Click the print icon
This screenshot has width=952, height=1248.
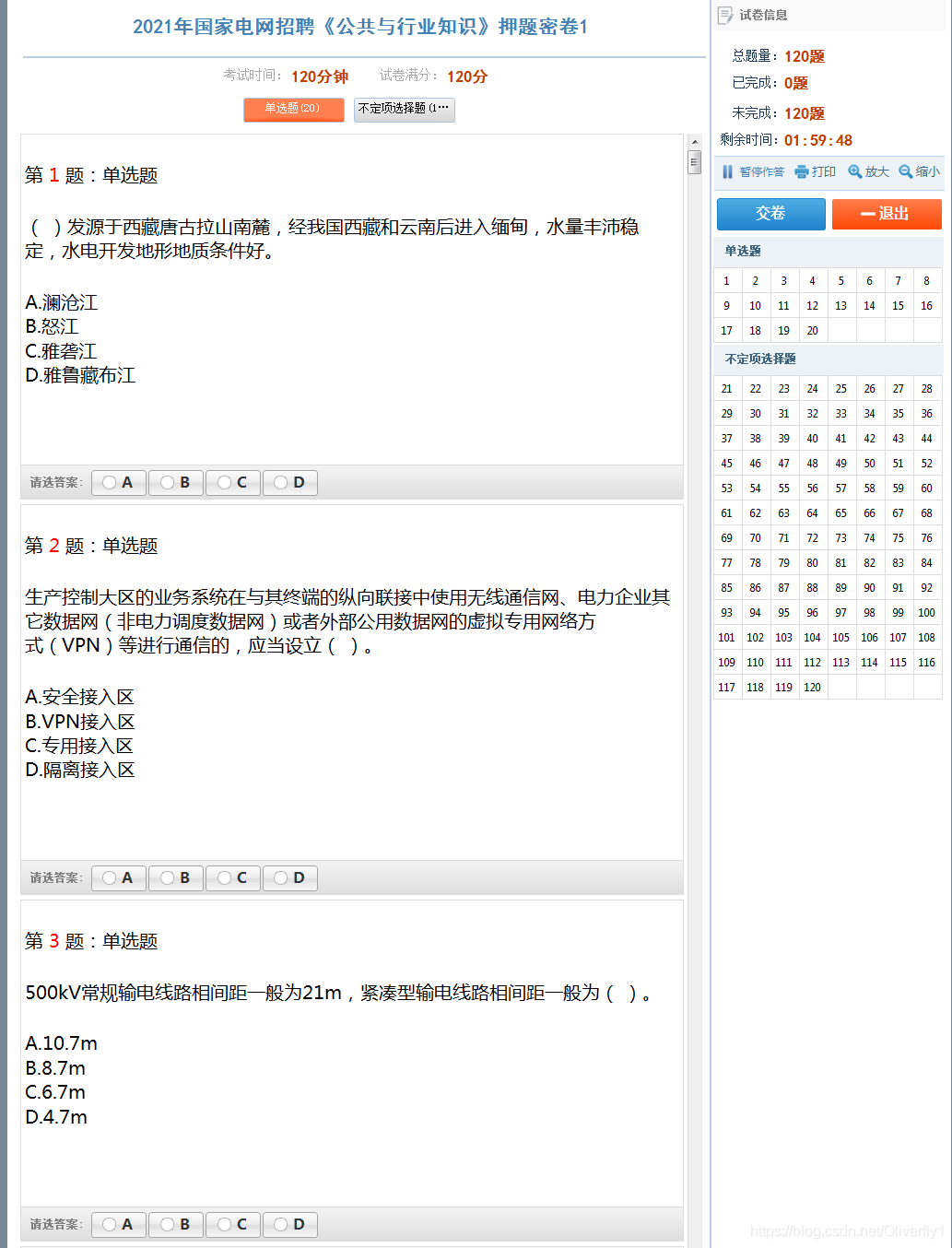pyautogui.click(x=802, y=171)
